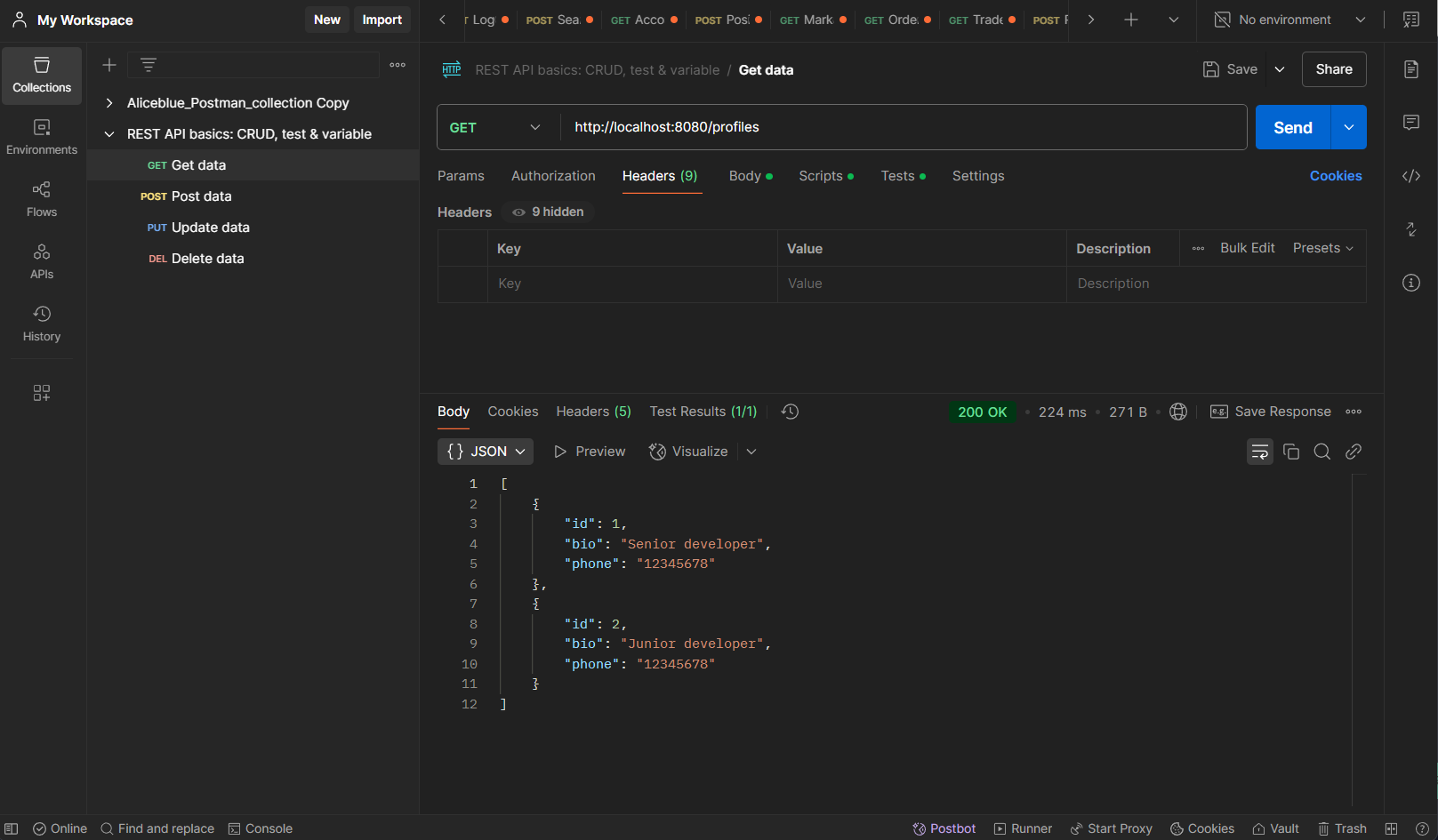Screen dimensions: 1438x840
Task: Open the Environments sidebar panel
Action: pyautogui.click(x=42, y=138)
